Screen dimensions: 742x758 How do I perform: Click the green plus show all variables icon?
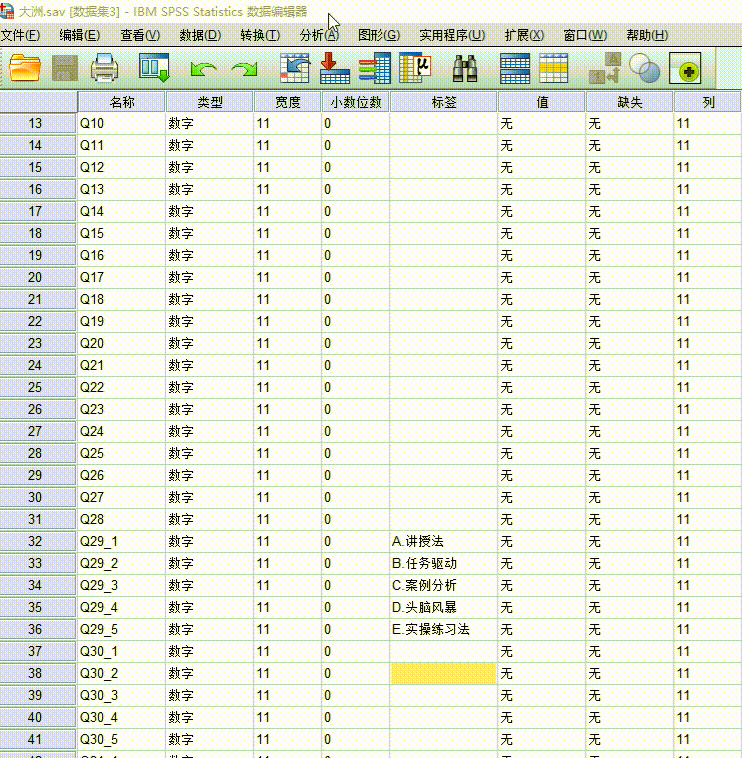[x=685, y=68]
